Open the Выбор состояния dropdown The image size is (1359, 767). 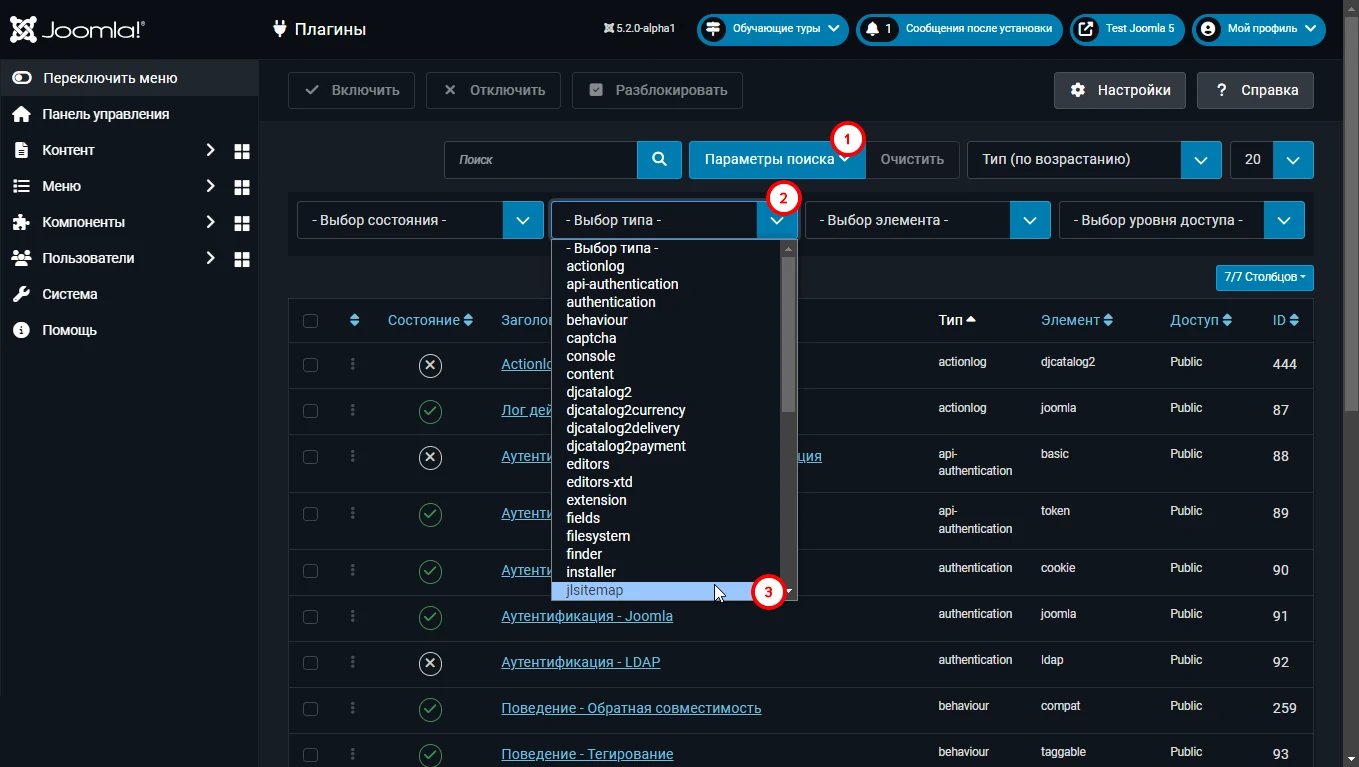[x=420, y=220]
